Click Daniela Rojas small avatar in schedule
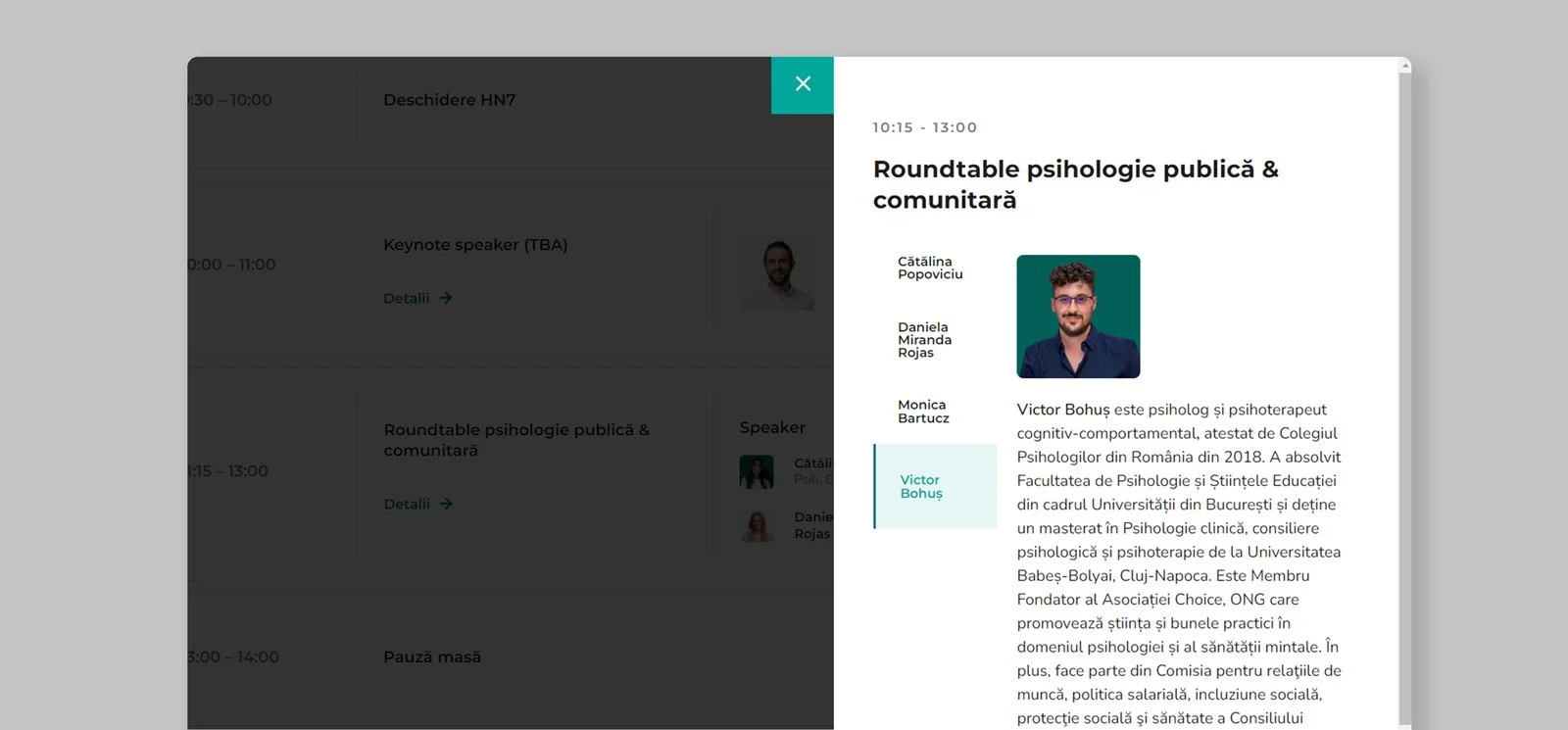This screenshot has height=730, width=1568. (x=757, y=526)
